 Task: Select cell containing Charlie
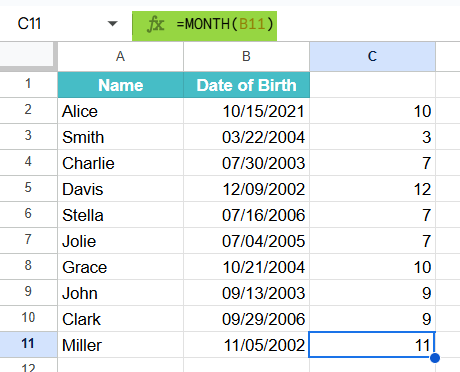pos(120,163)
